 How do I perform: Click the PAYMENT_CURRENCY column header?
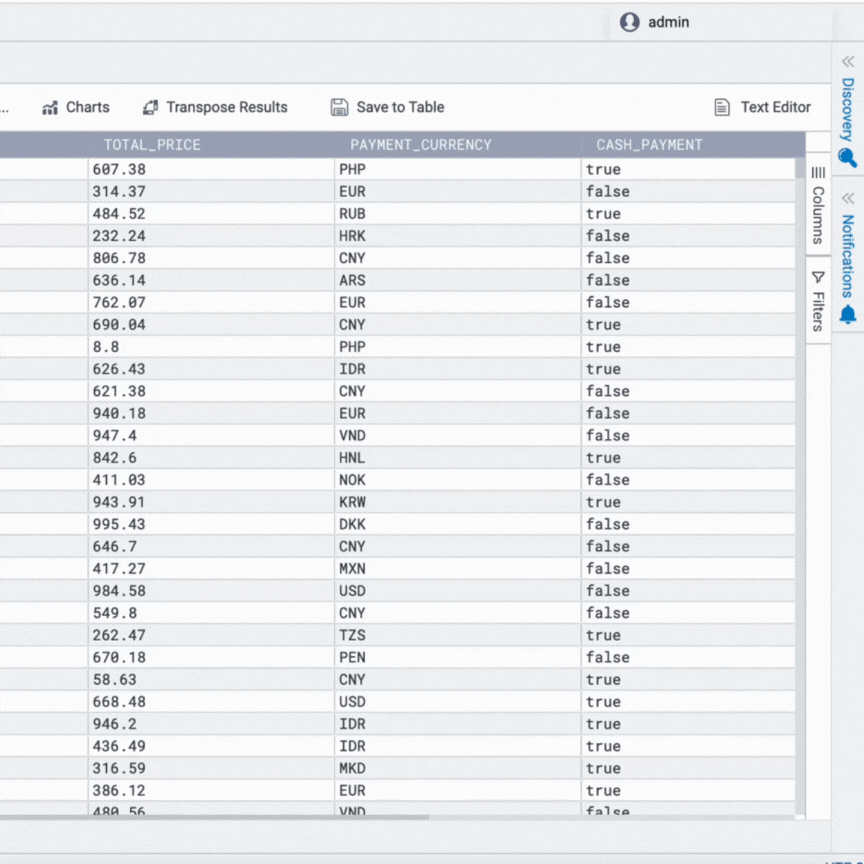tap(420, 145)
